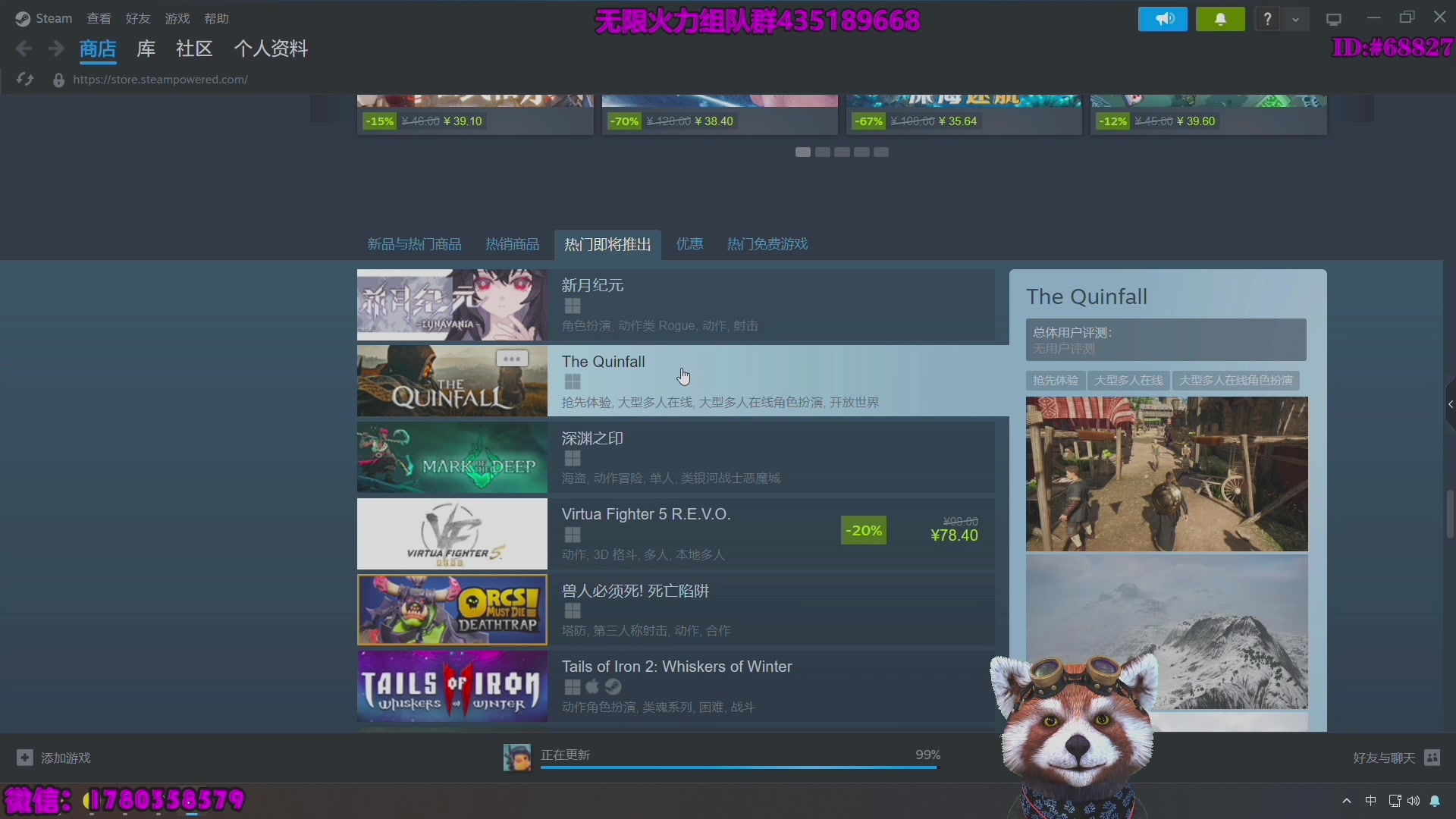Viewport: 1456px width, 819px height.
Task: Click the plus icon for 添加游戏
Action: click(x=25, y=758)
